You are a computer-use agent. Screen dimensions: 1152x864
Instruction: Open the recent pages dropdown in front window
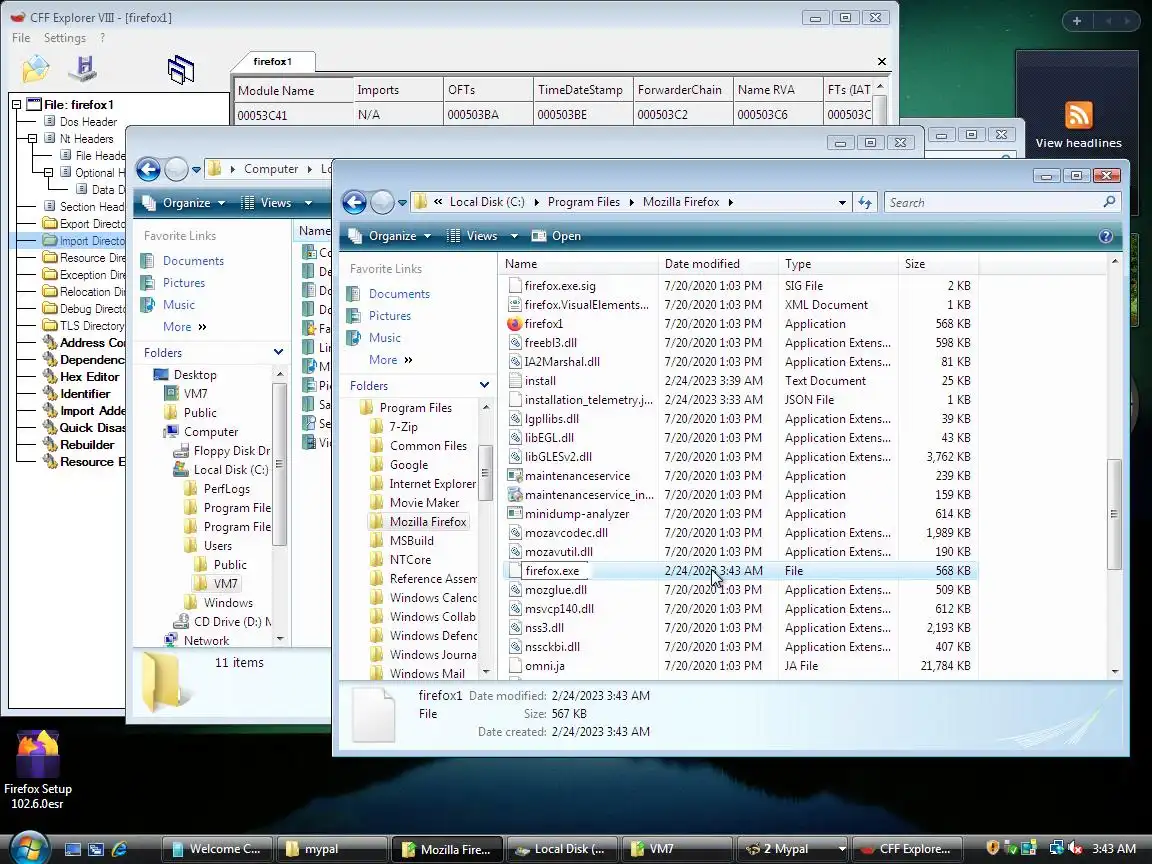coord(402,203)
